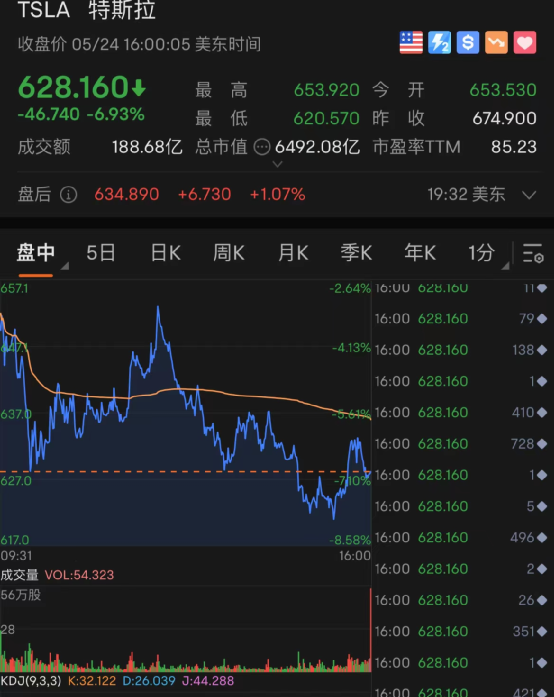Viewport: 554px width, 697px height.
Task: Tap the 盘后 after-hours label
Action: point(34,194)
